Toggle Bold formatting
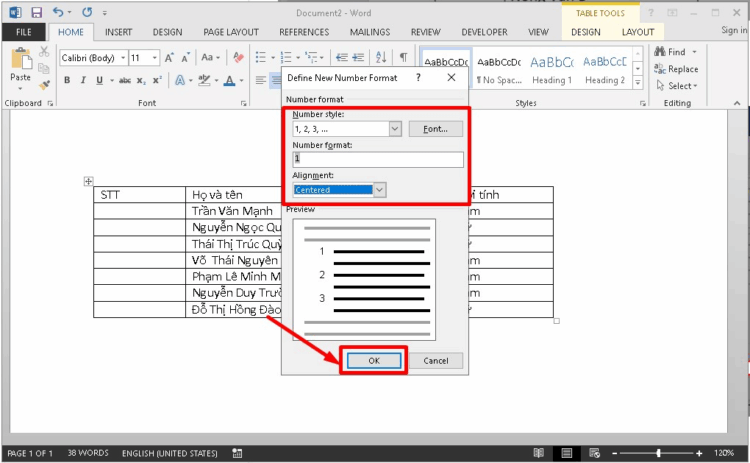Image resolution: width=750 pixels, height=463 pixels. click(67, 80)
